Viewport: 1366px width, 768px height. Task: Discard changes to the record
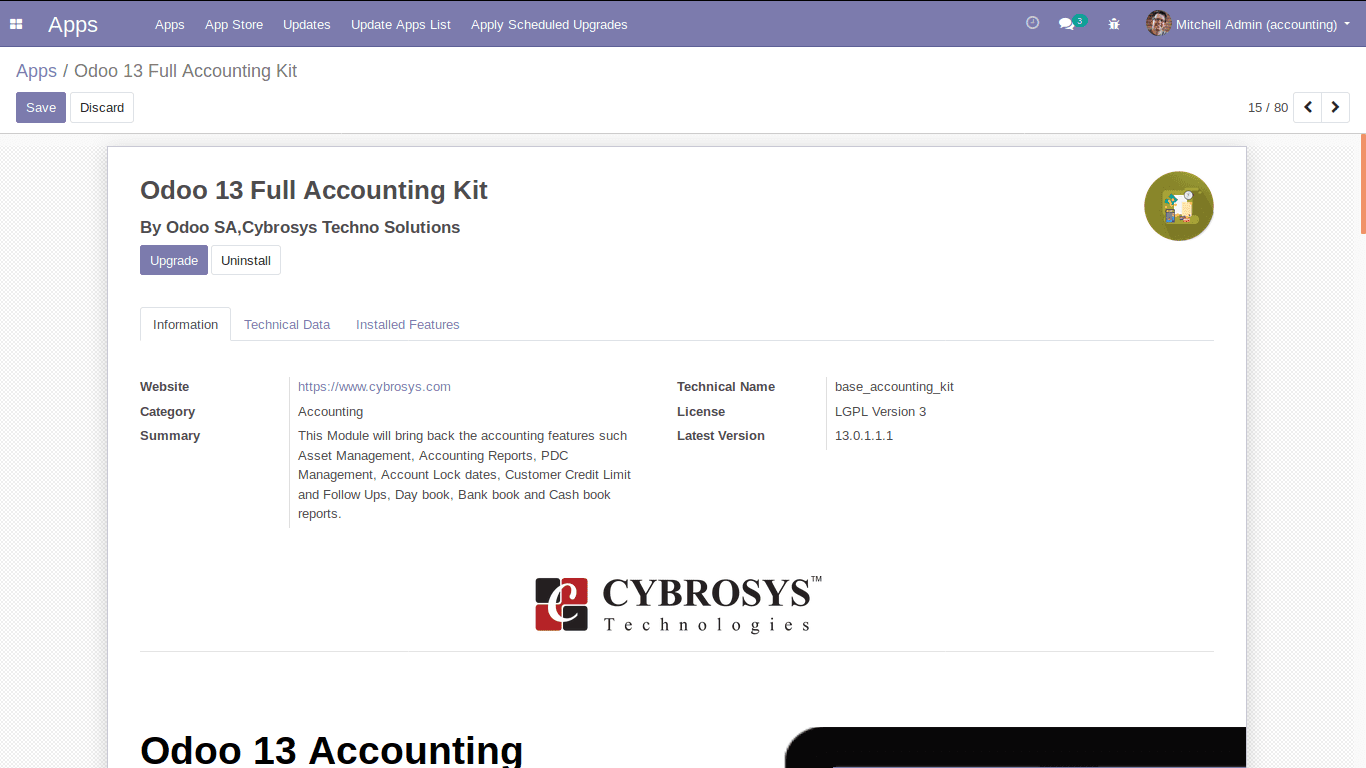(102, 108)
